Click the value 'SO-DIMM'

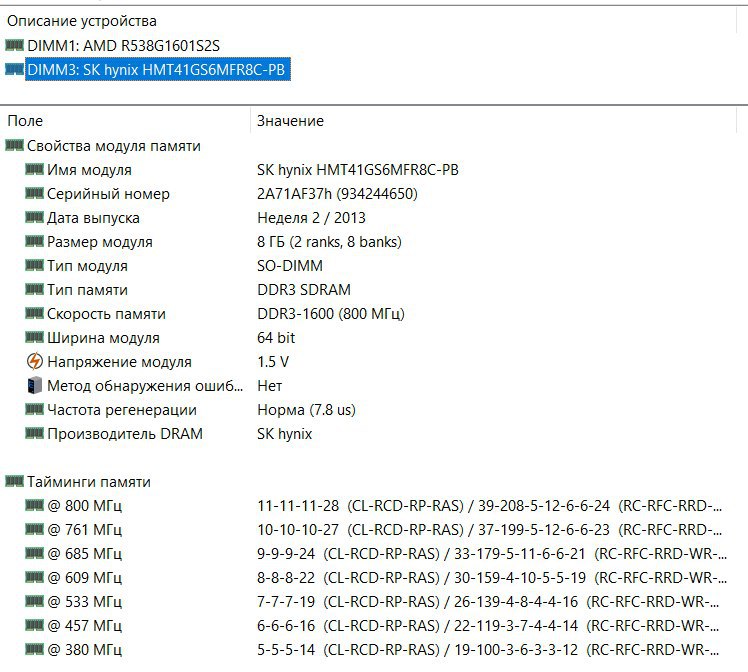tap(290, 266)
